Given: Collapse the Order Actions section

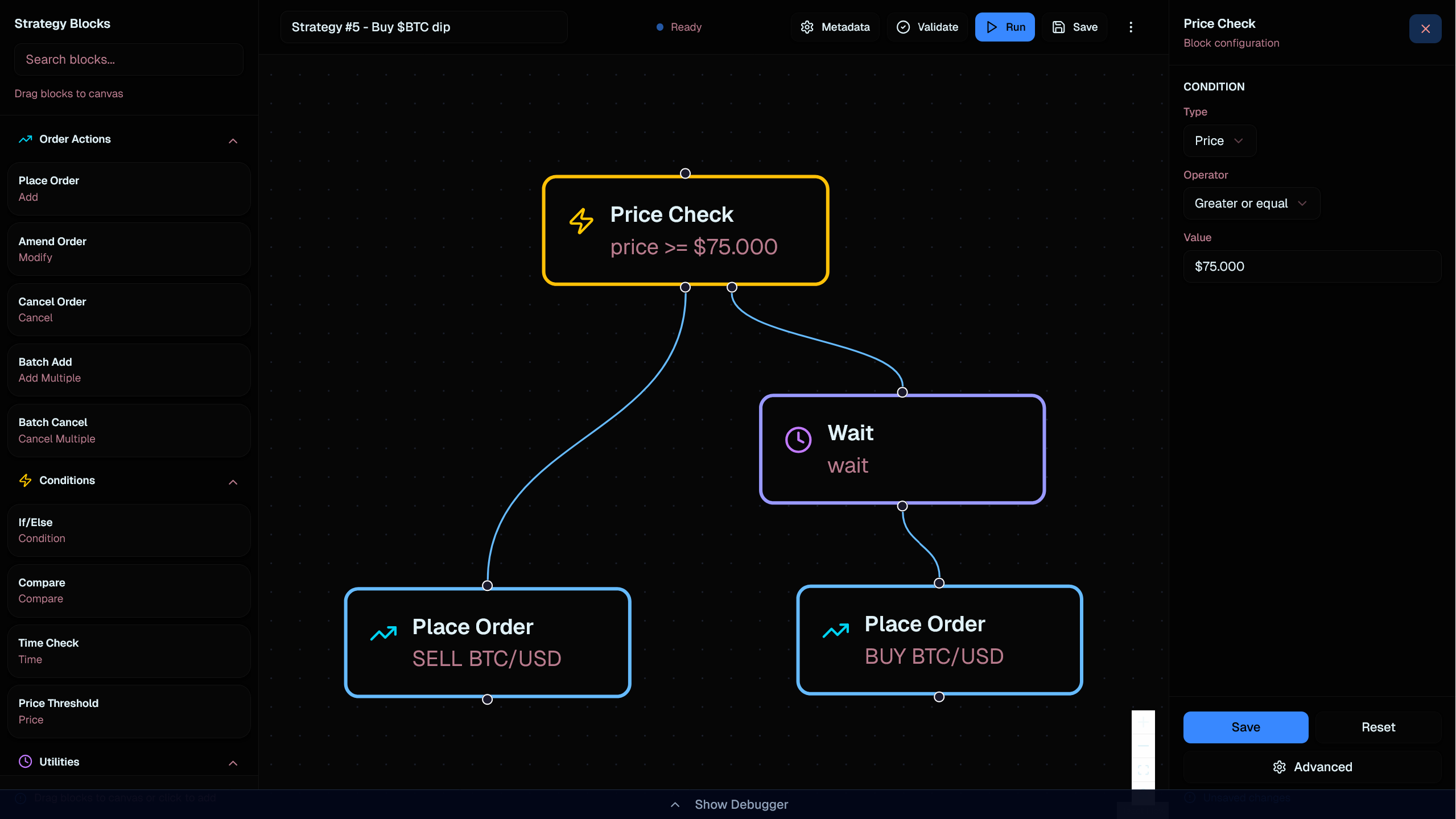Looking at the screenshot, I should (233, 140).
